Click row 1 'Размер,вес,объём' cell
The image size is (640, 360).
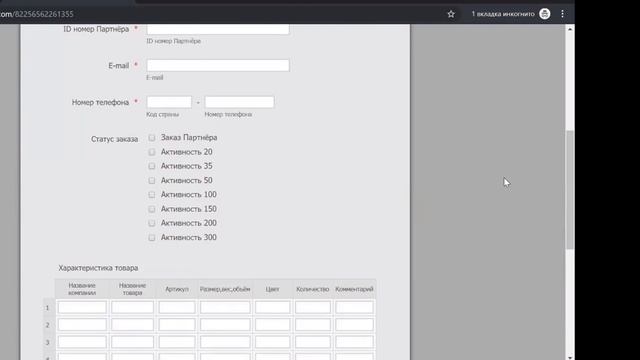(x=225, y=307)
